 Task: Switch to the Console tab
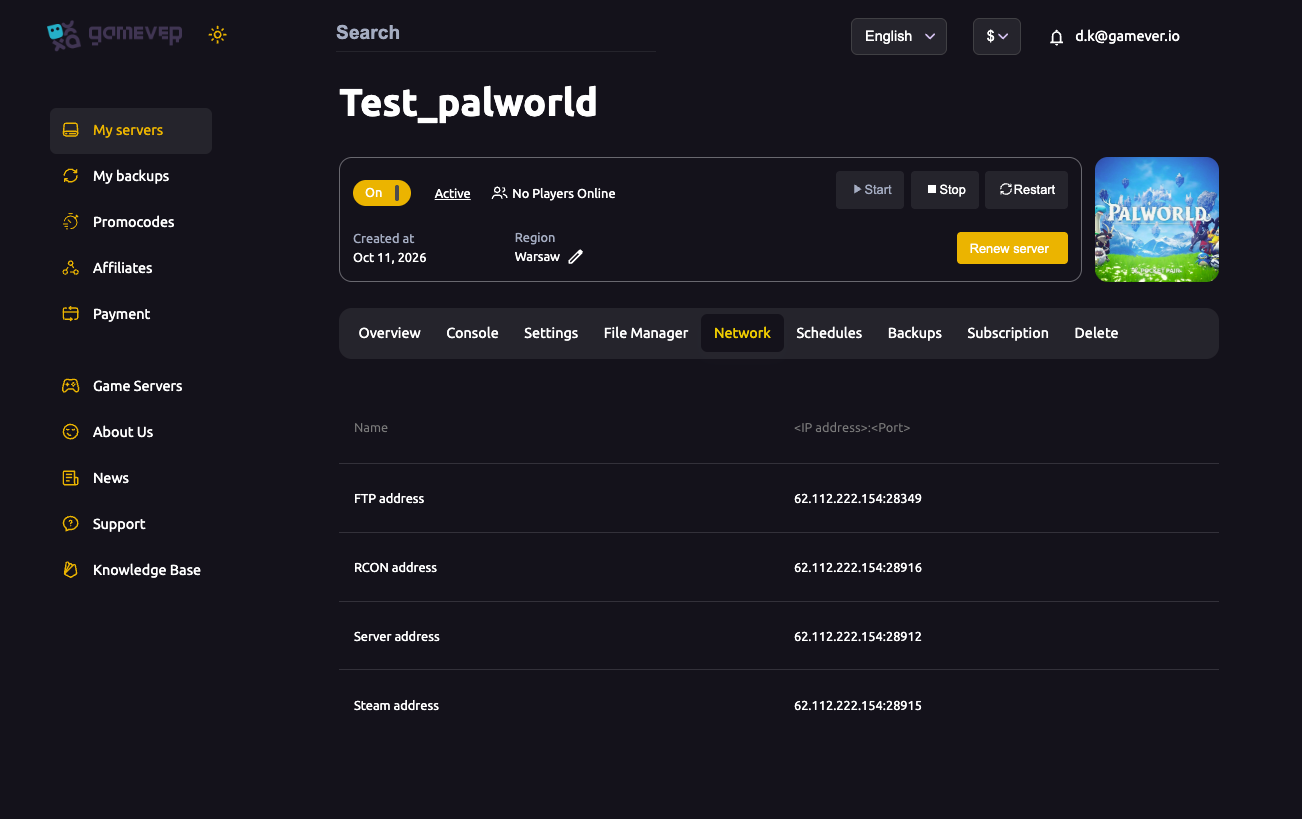pyautogui.click(x=472, y=333)
